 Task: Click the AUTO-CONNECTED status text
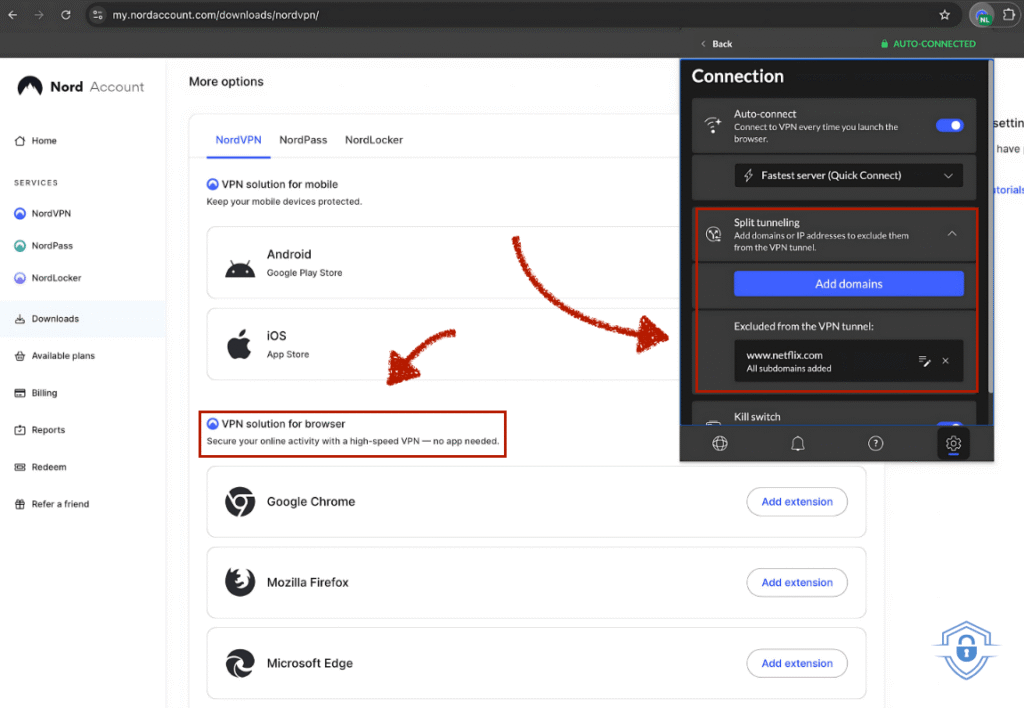(934, 44)
